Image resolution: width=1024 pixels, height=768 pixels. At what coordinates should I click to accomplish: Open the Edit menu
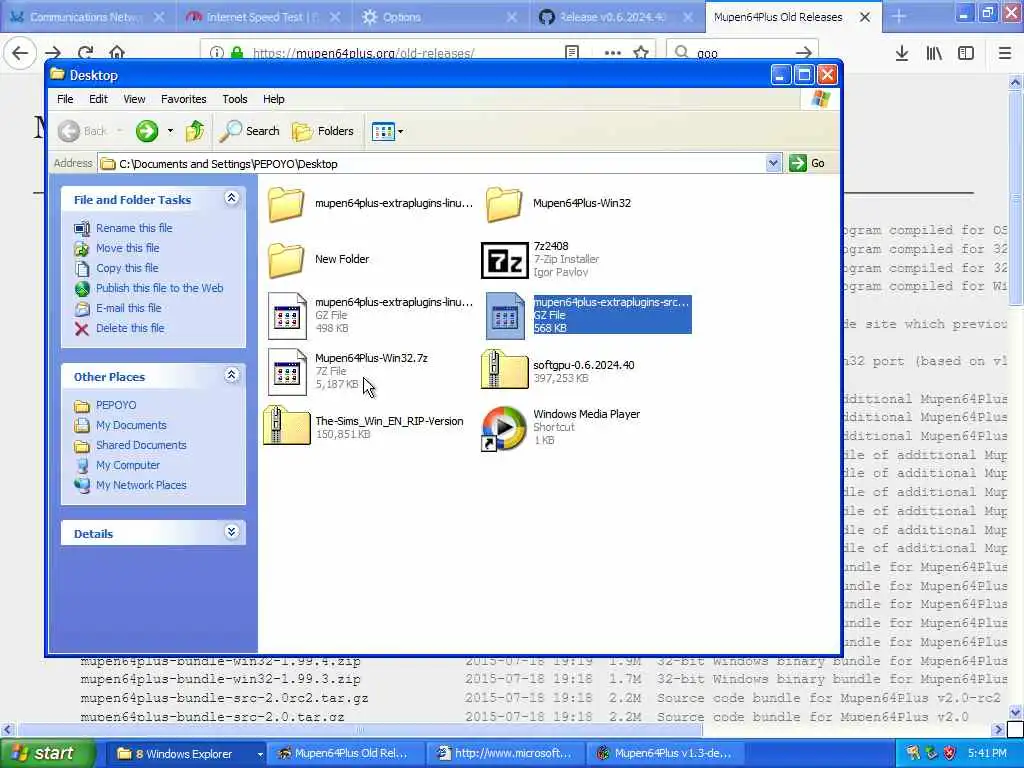pyautogui.click(x=99, y=99)
